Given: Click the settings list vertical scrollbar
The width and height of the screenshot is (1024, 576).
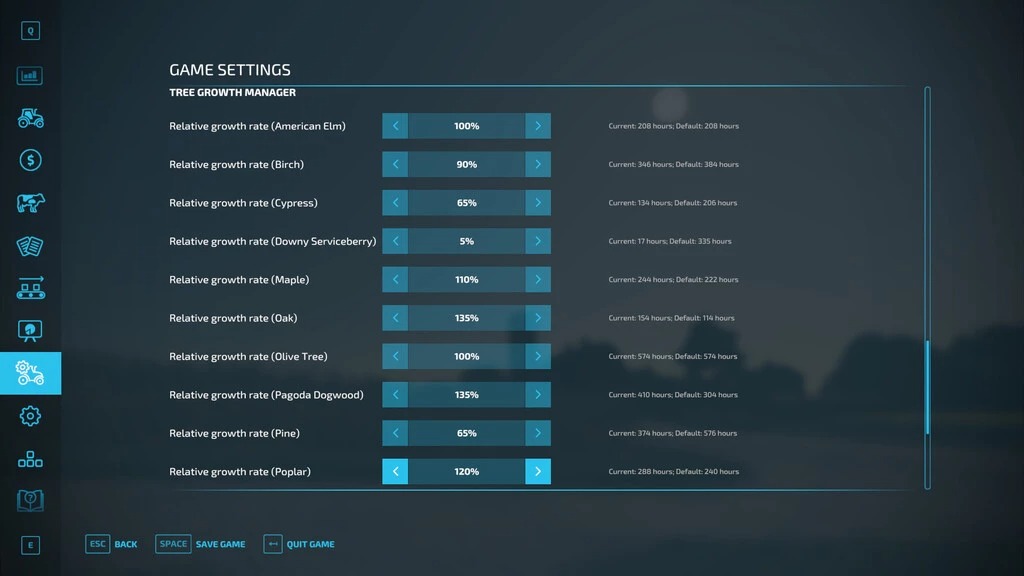Looking at the screenshot, I should click(x=927, y=386).
